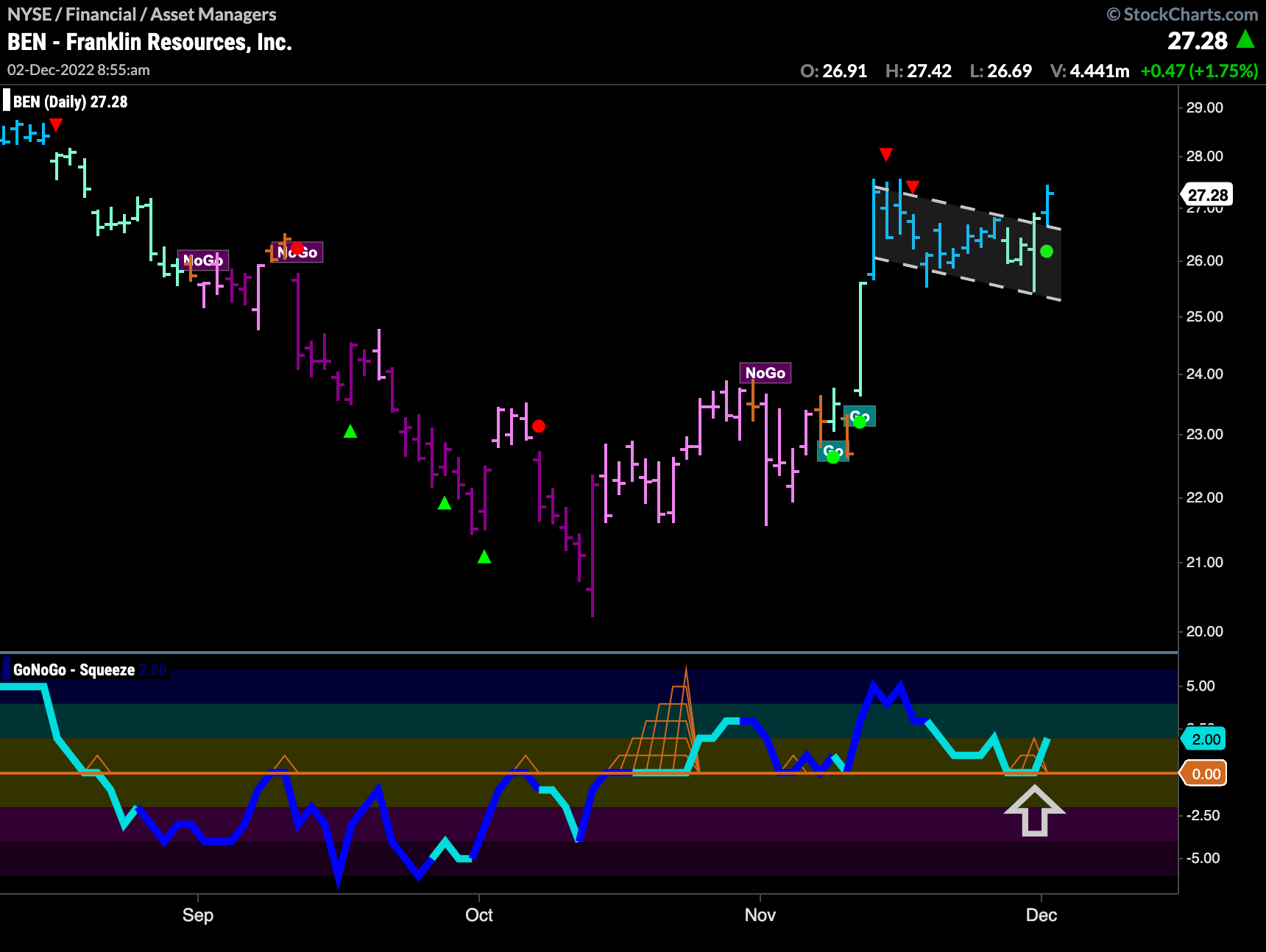Image resolution: width=1266 pixels, height=952 pixels.
Task: Click the volume value V: 4.441m
Action: (1089, 71)
